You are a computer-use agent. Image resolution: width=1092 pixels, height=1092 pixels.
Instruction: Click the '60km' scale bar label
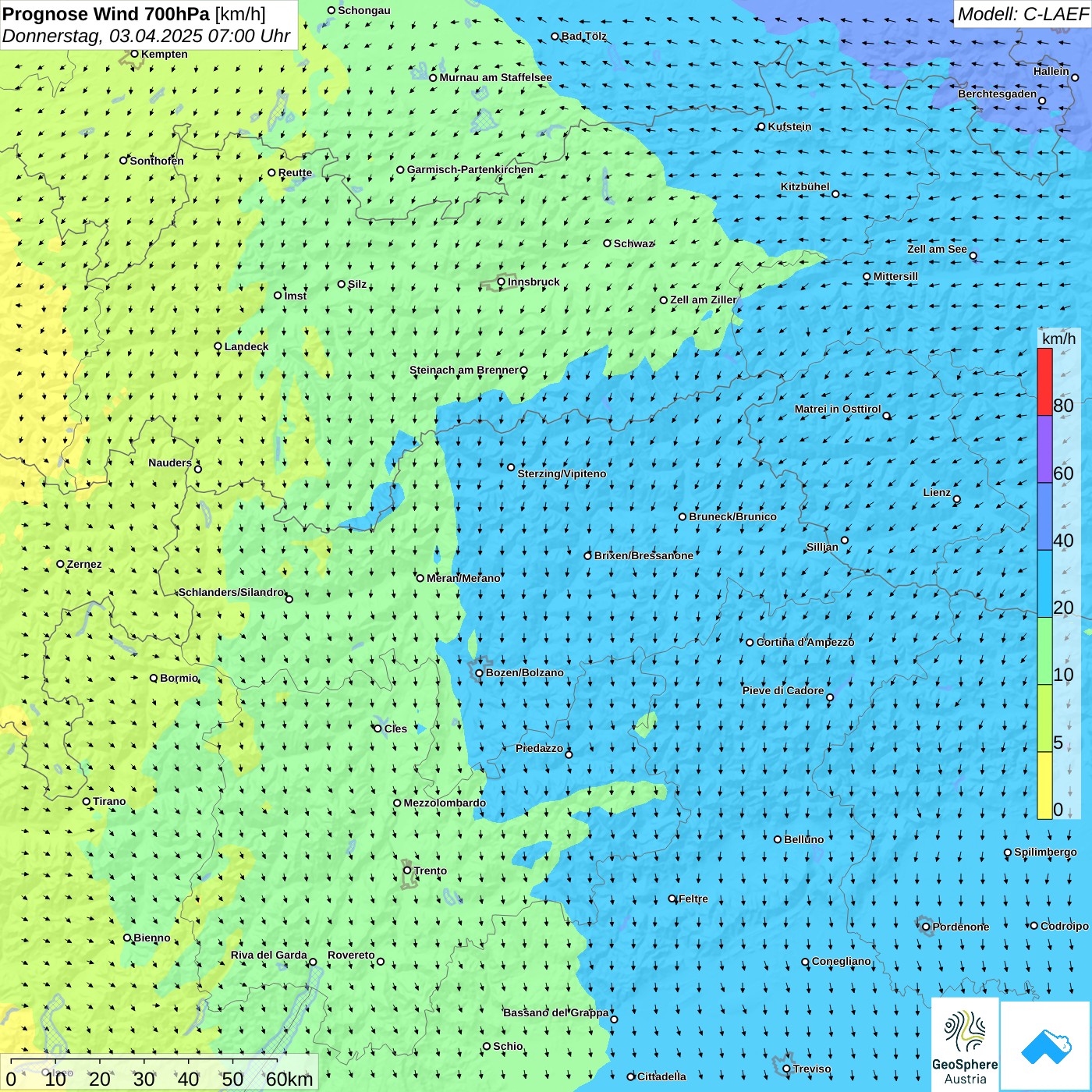point(289,1079)
